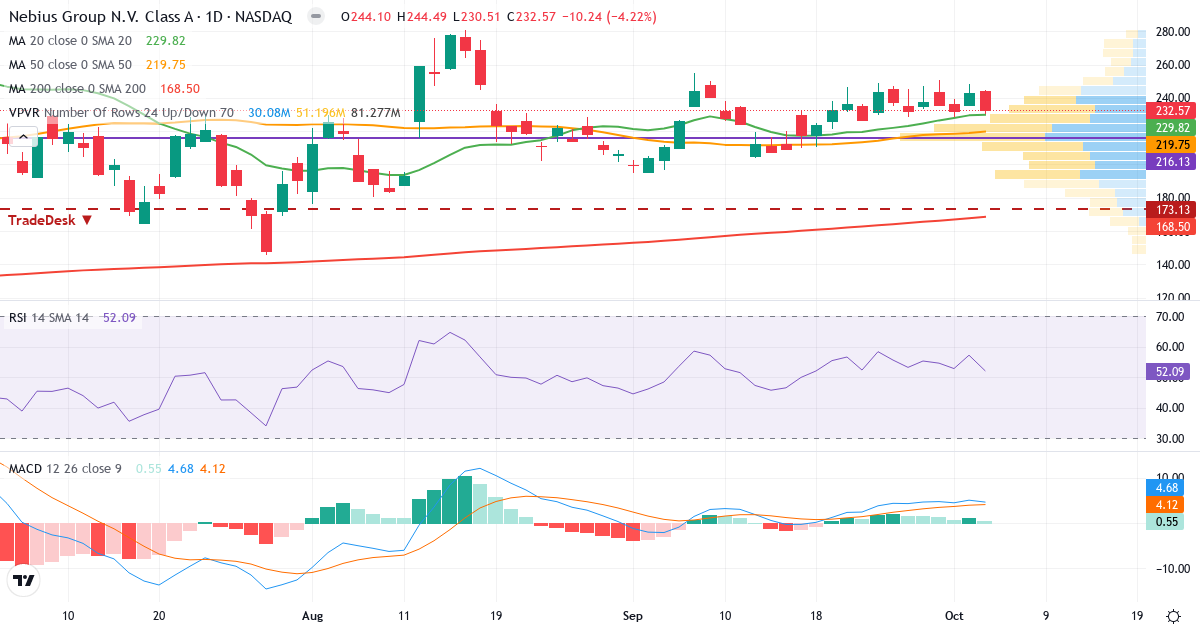This screenshot has height=630, width=1200.
Task: Click the 30.00 RSI scale label
Action: 1172,438
